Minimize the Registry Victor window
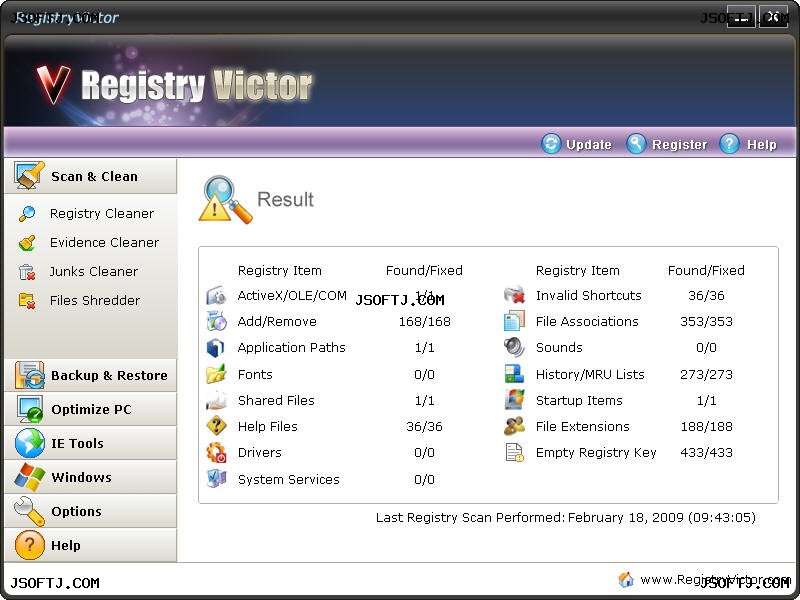The height and width of the screenshot is (600, 800). tap(741, 17)
